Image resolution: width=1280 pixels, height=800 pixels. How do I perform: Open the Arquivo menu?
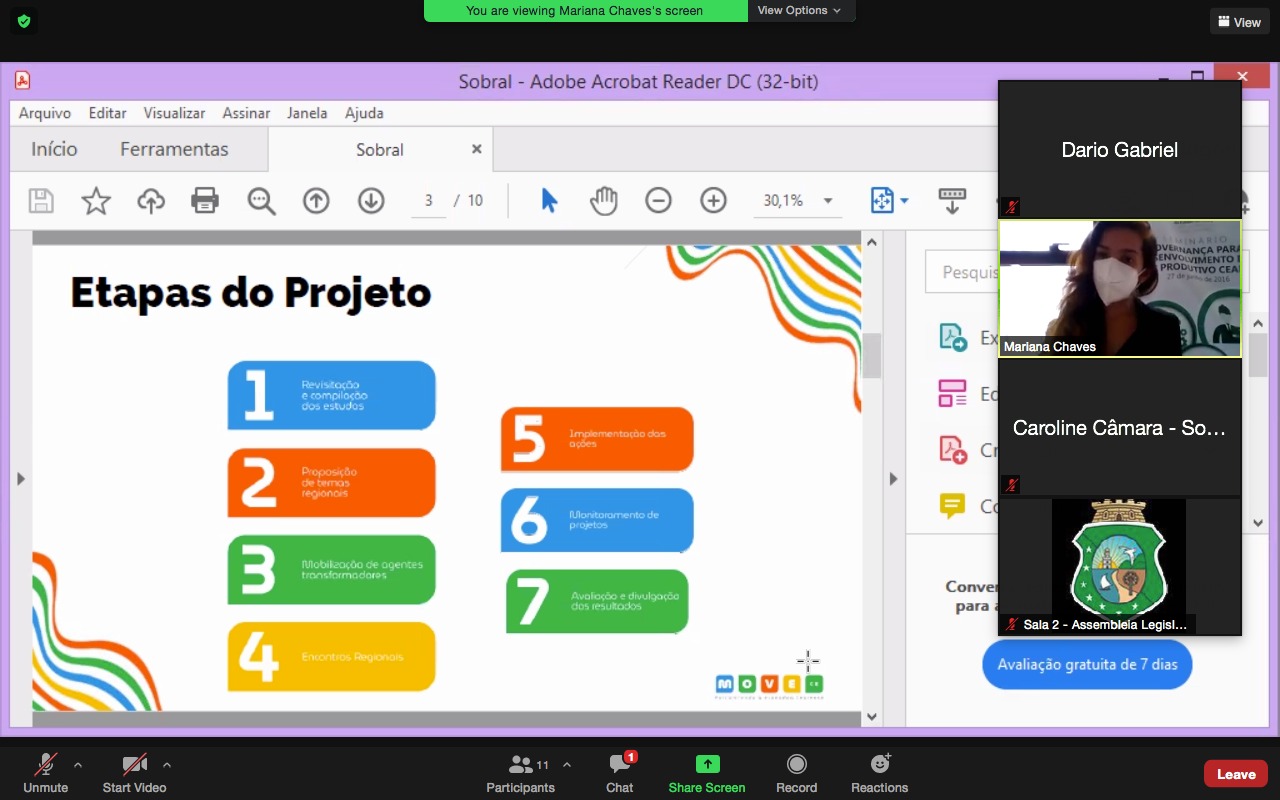pos(45,113)
